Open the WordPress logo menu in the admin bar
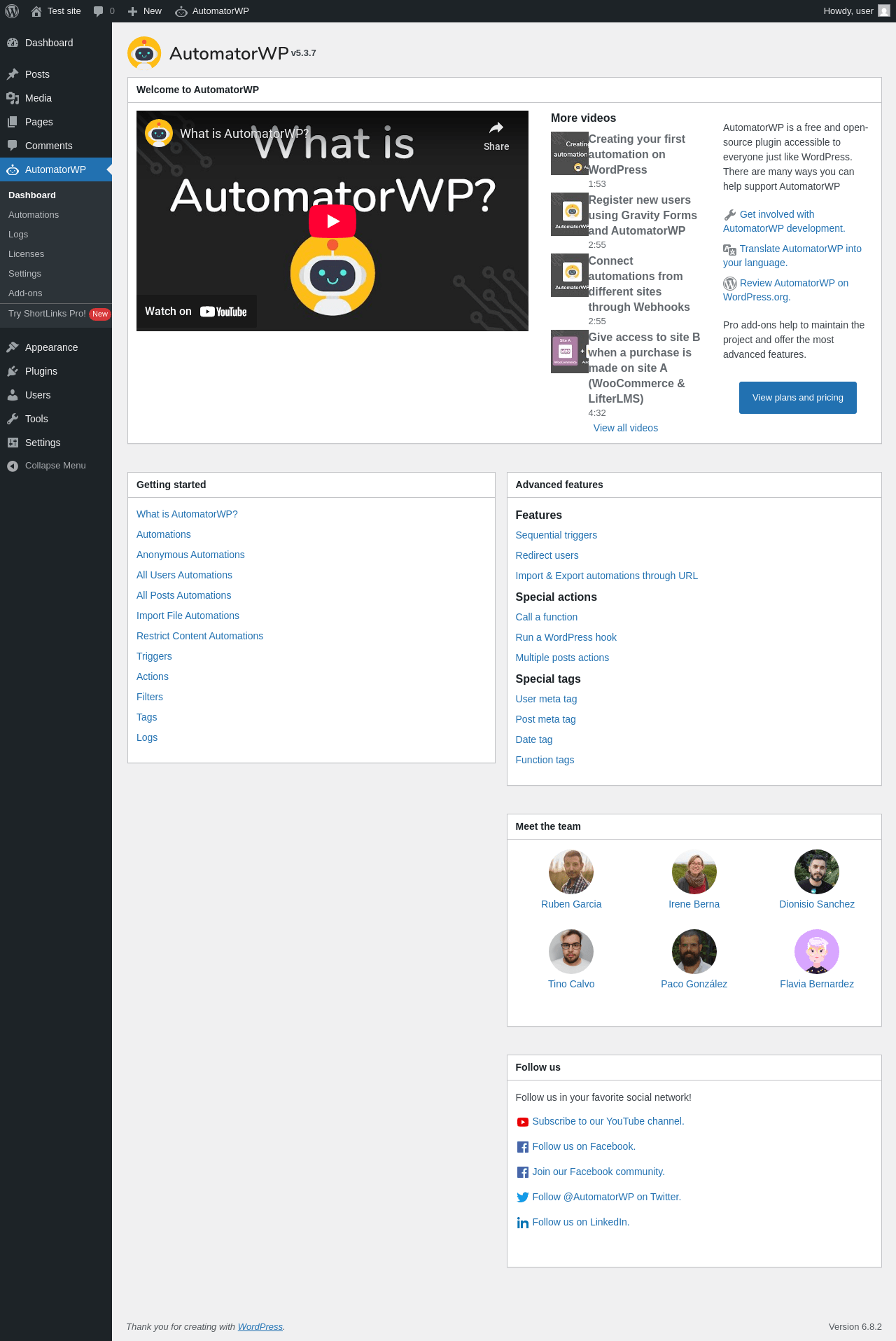This screenshot has height=1341, width=896. (x=12, y=11)
